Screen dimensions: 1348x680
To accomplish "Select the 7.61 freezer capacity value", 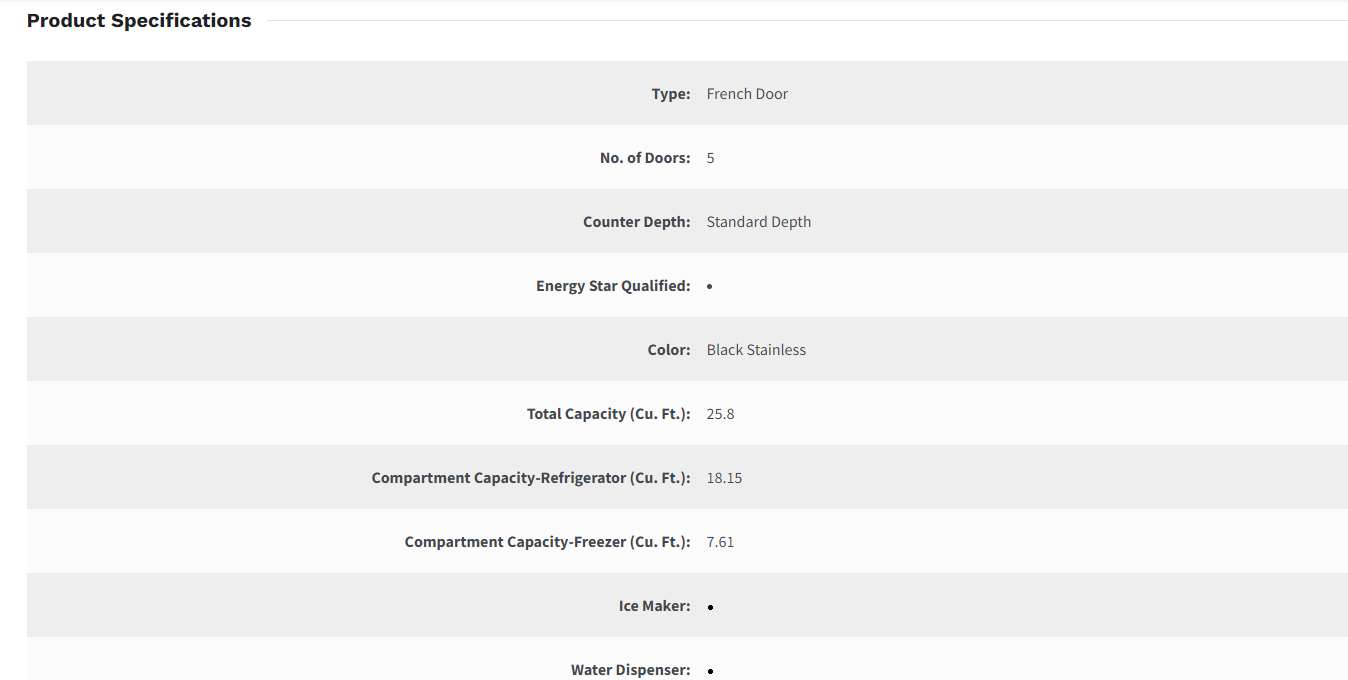I will (720, 542).
